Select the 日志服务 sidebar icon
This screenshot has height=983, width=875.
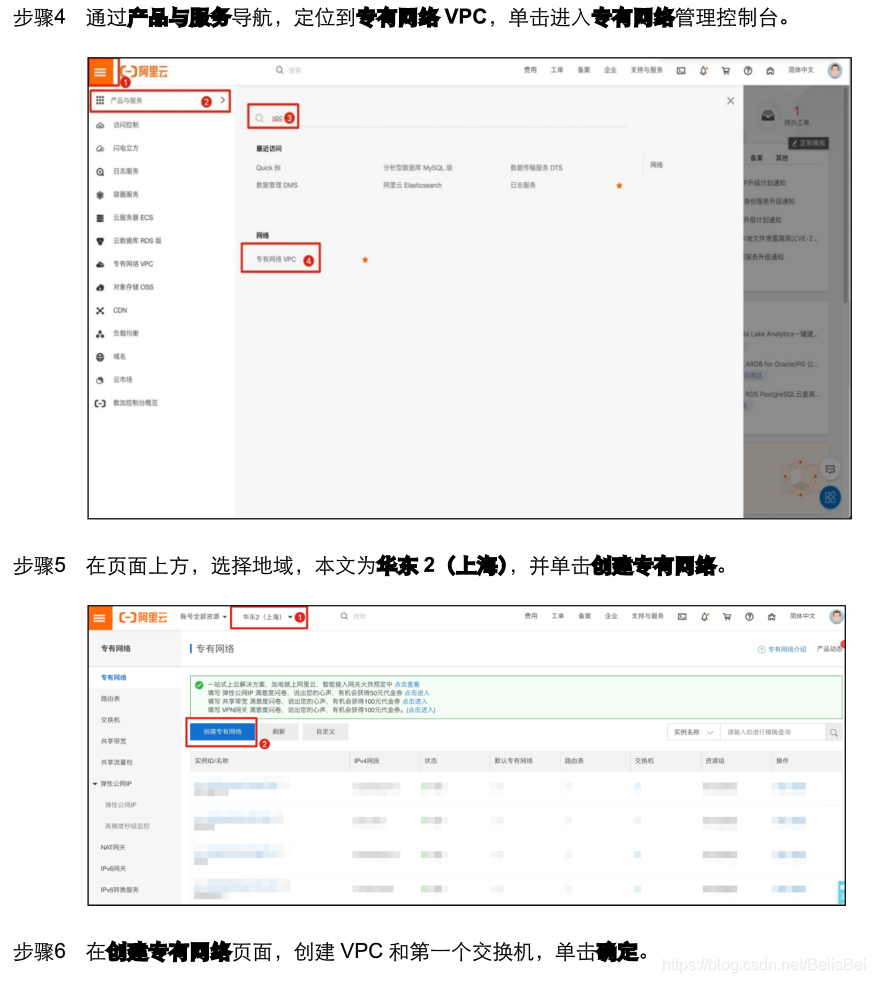click(x=100, y=172)
